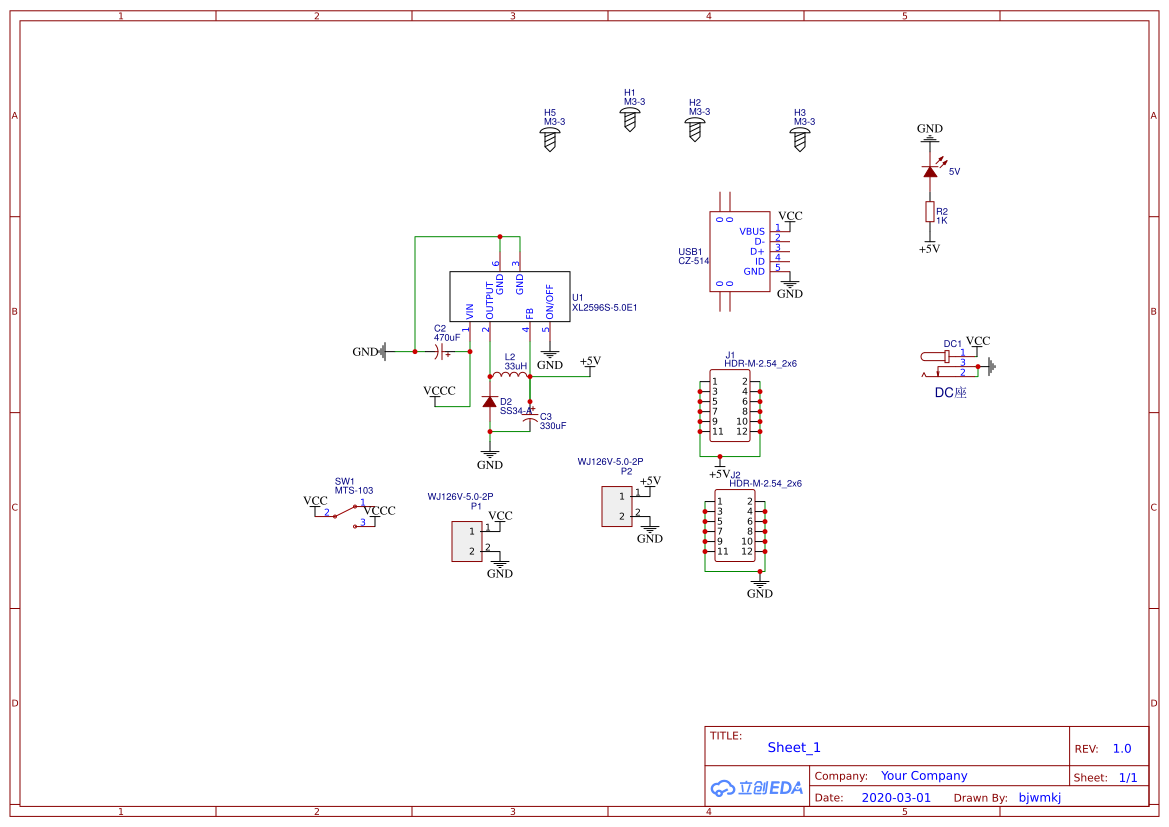Click the WJ126V-5.0-2P label above P2
Screen dimensions: 1169x827
[x=610, y=462]
